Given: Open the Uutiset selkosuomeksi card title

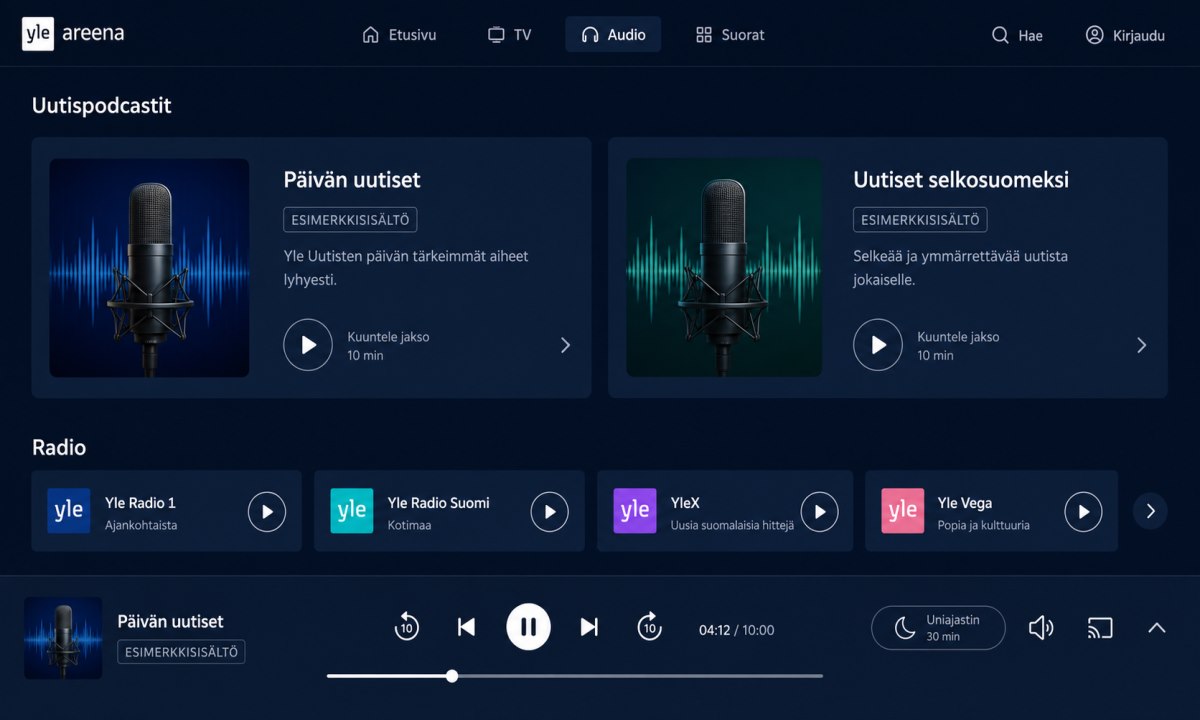Looking at the screenshot, I should click(x=961, y=180).
